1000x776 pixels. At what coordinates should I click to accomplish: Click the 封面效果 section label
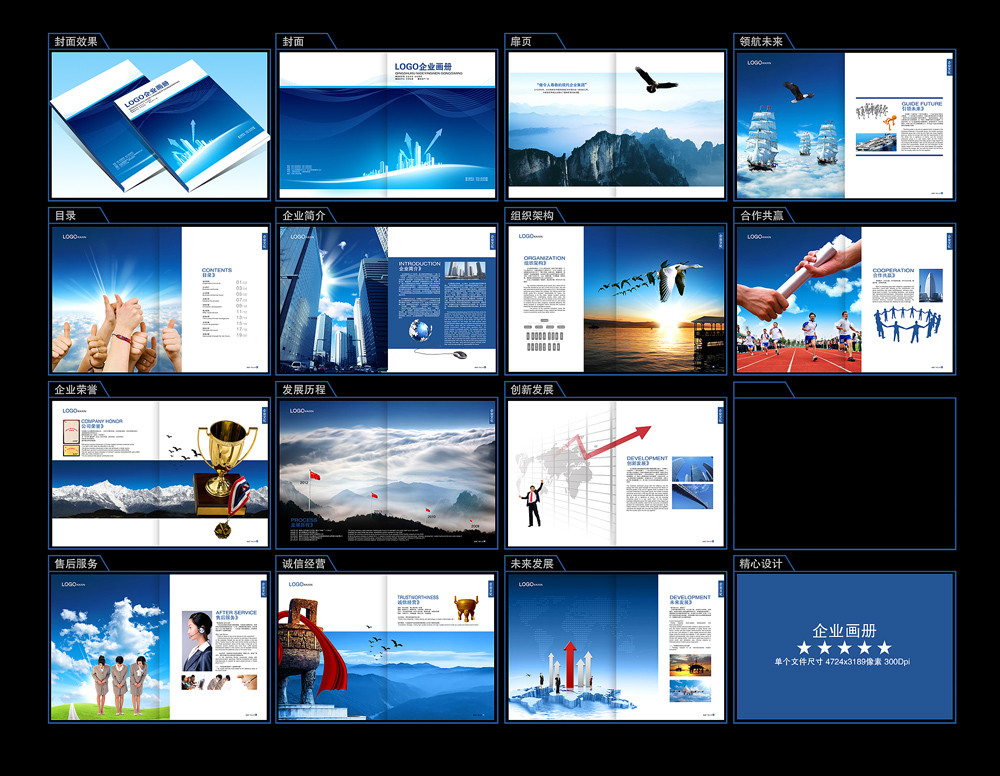click(x=76, y=41)
